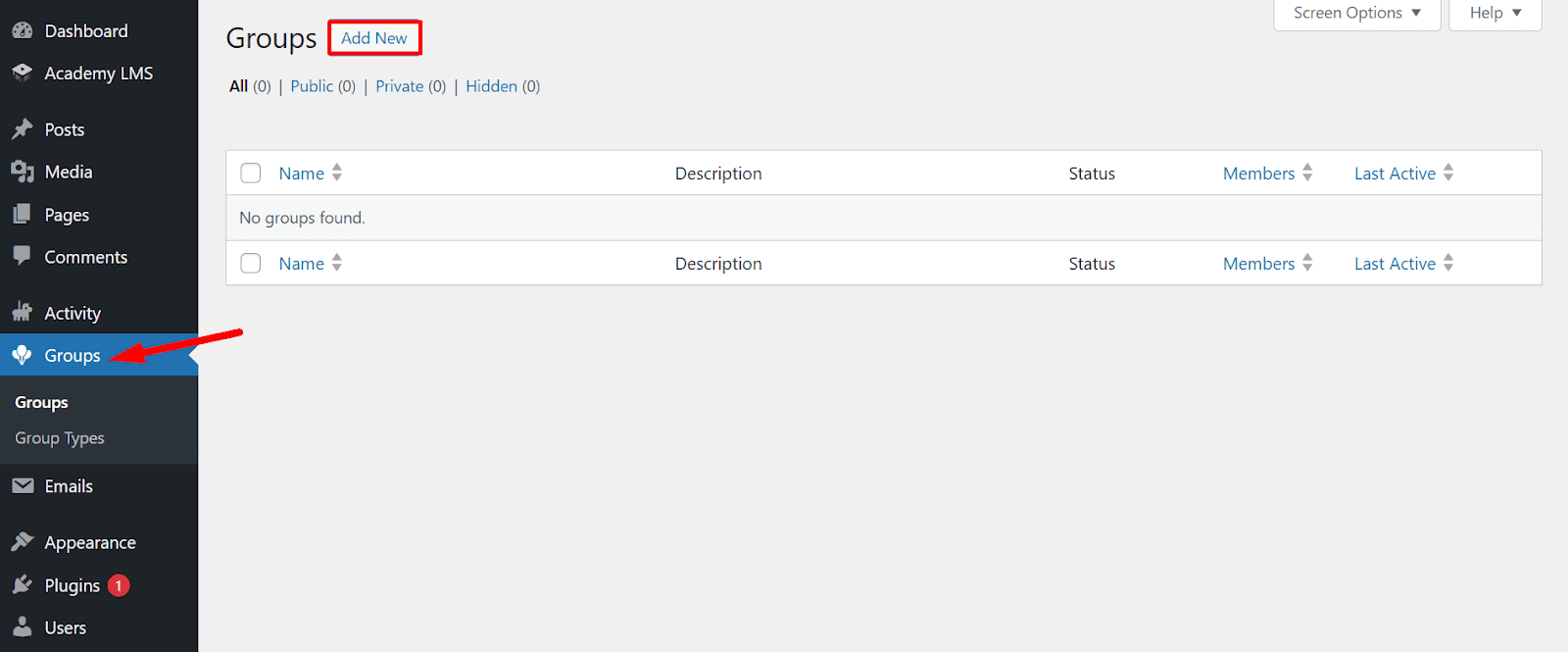The height and width of the screenshot is (652, 1568).
Task: Tick the select-all checkbox in table footer
Action: [251, 264]
